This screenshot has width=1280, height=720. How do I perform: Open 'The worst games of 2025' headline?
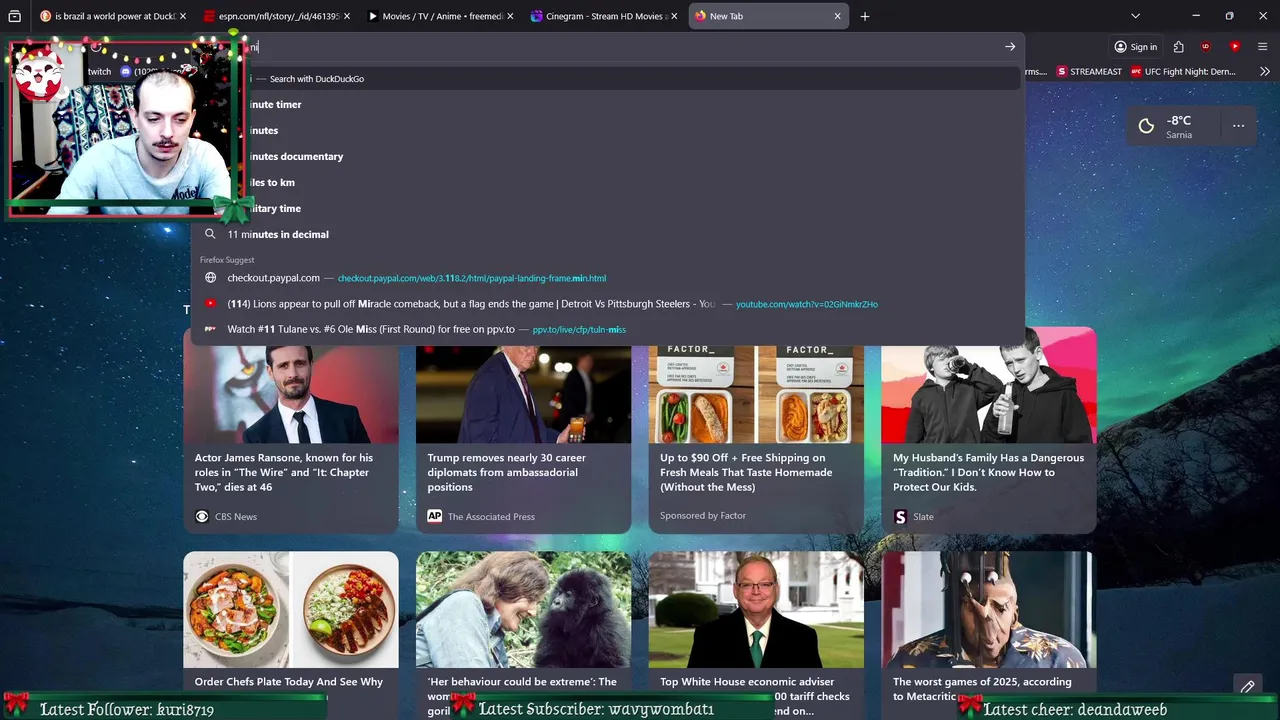(x=982, y=689)
